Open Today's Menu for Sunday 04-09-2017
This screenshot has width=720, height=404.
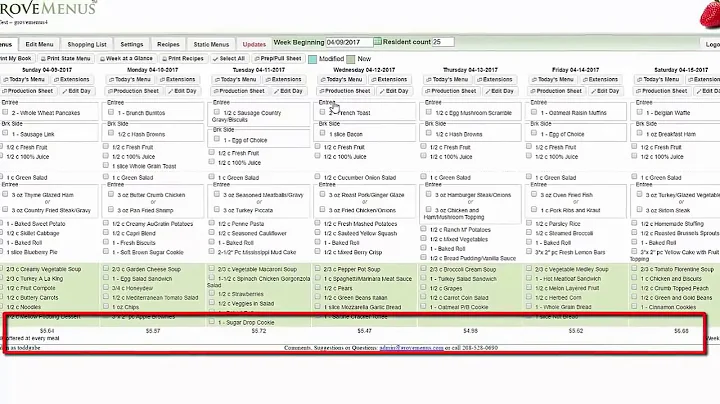[x=24, y=79]
